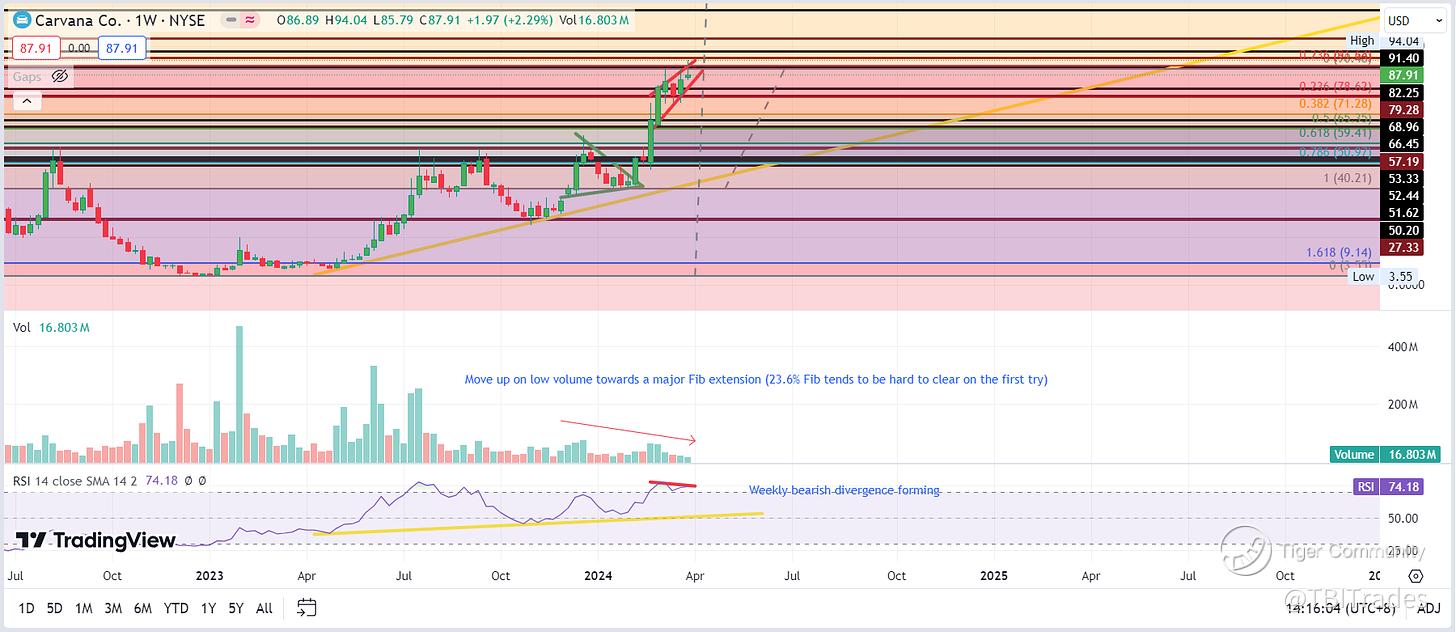Select the 6M time range
Screen dimensions: 1456x632
(143, 608)
